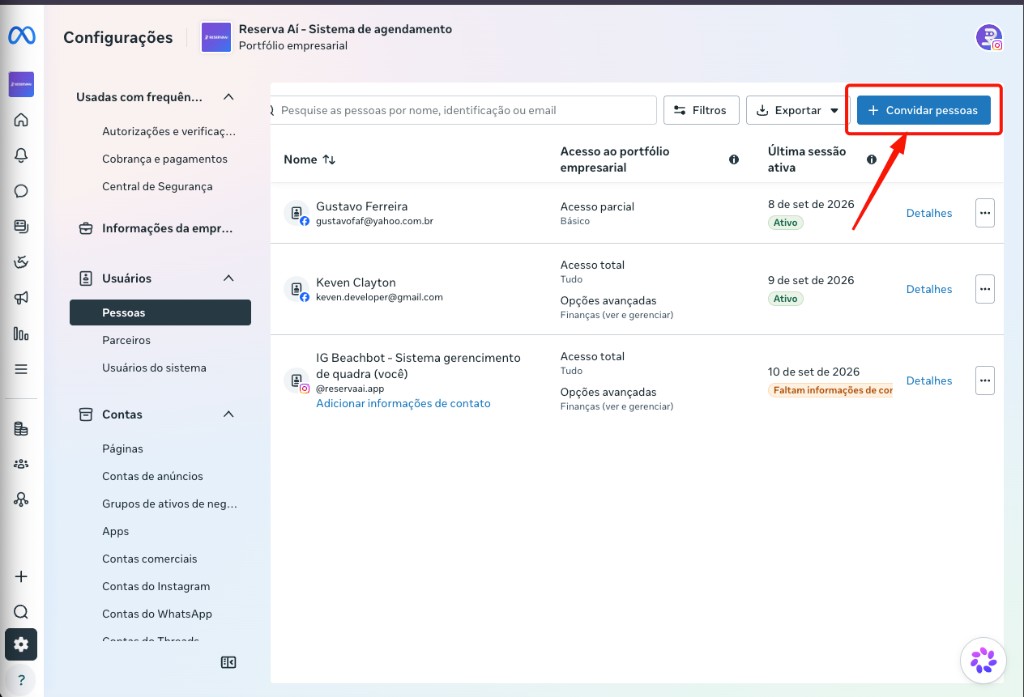Go to Contas de anúncios
This screenshot has height=697, width=1024.
point(152,476)
